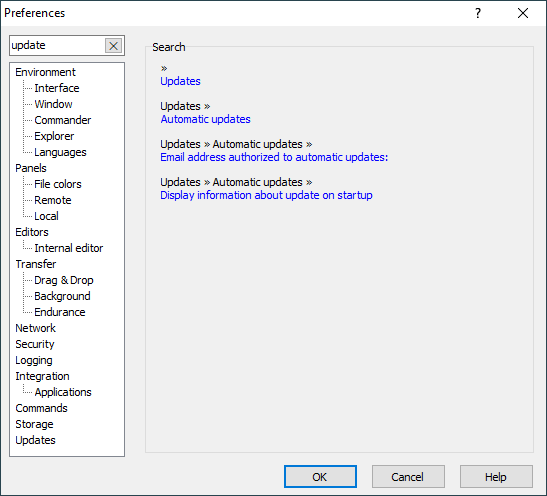Select the Storage tree item
This screenshot has width=547, height=496.
point(34,424)
